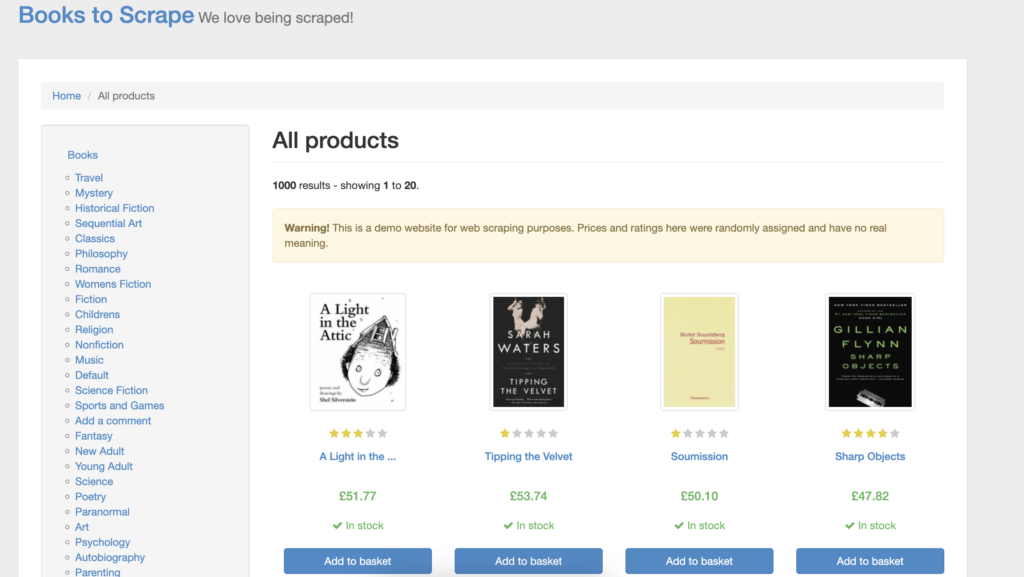Browse the Fantasy category
Screen dimensions: 1024x577
(x=93, y=435)
